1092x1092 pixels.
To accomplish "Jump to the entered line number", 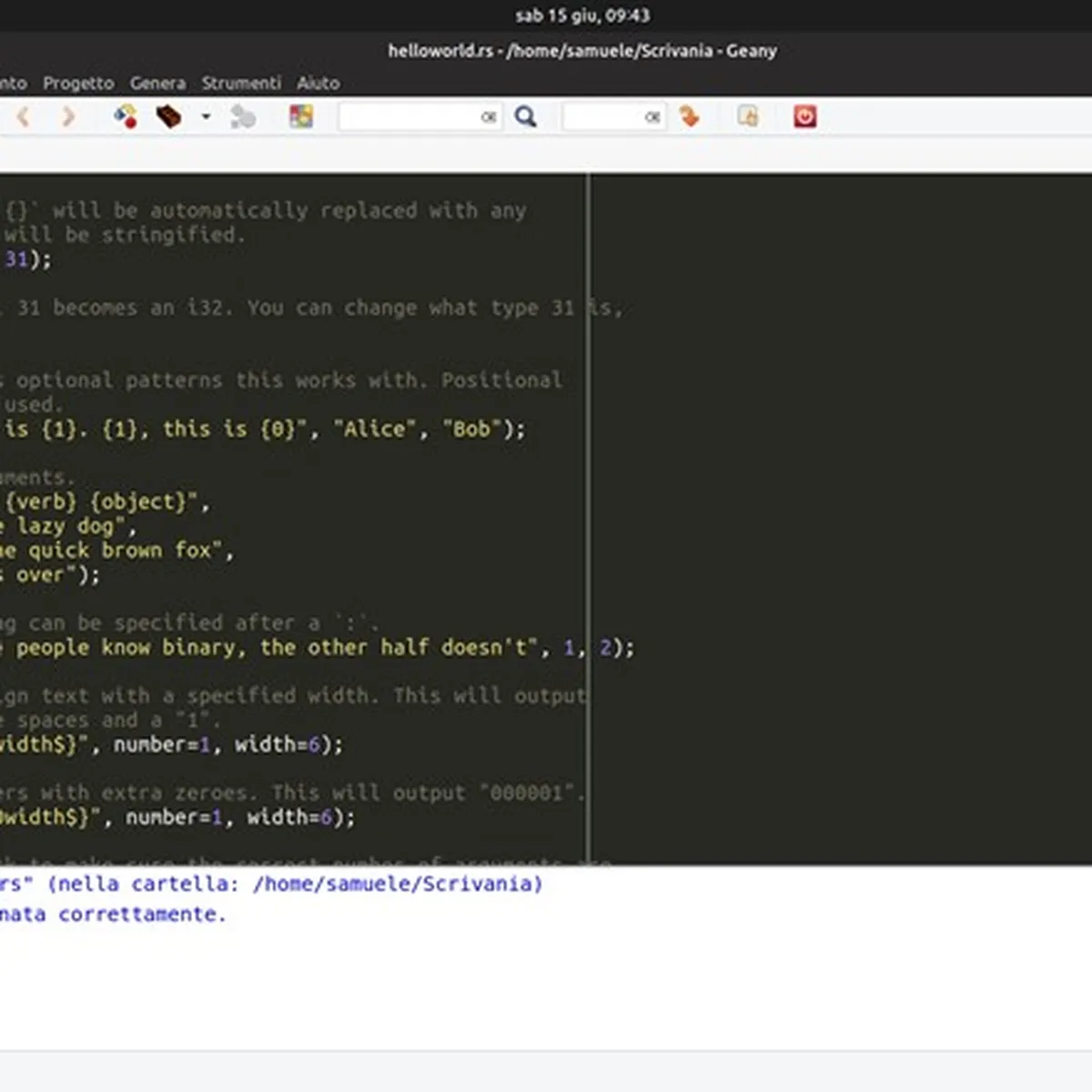I will (689, 116).
